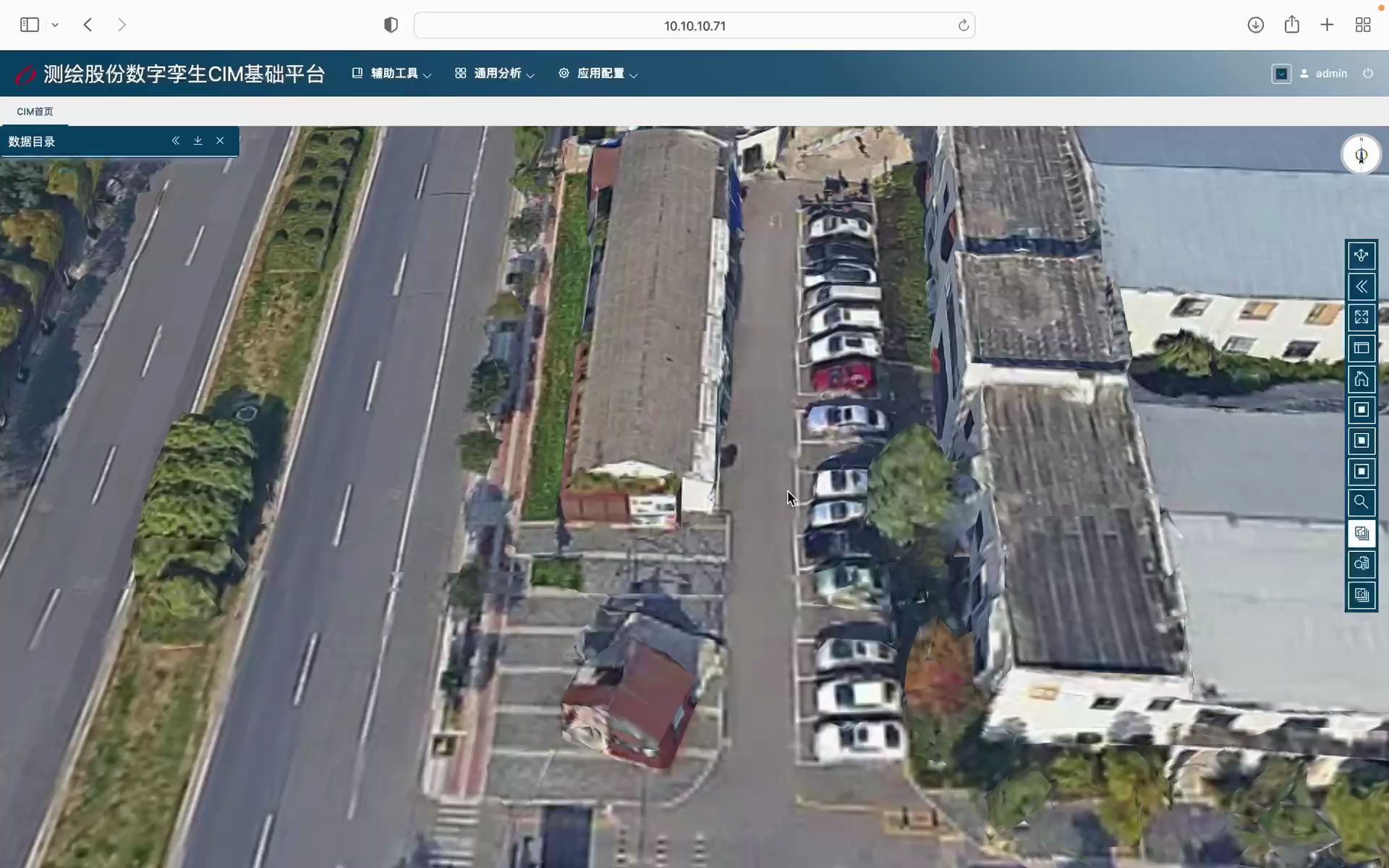Screen dimensions: 1389x868
Task: Click the bottom stacked-layers icon in toolbar
Action: pyautogui.click(x=1361, y=595)
